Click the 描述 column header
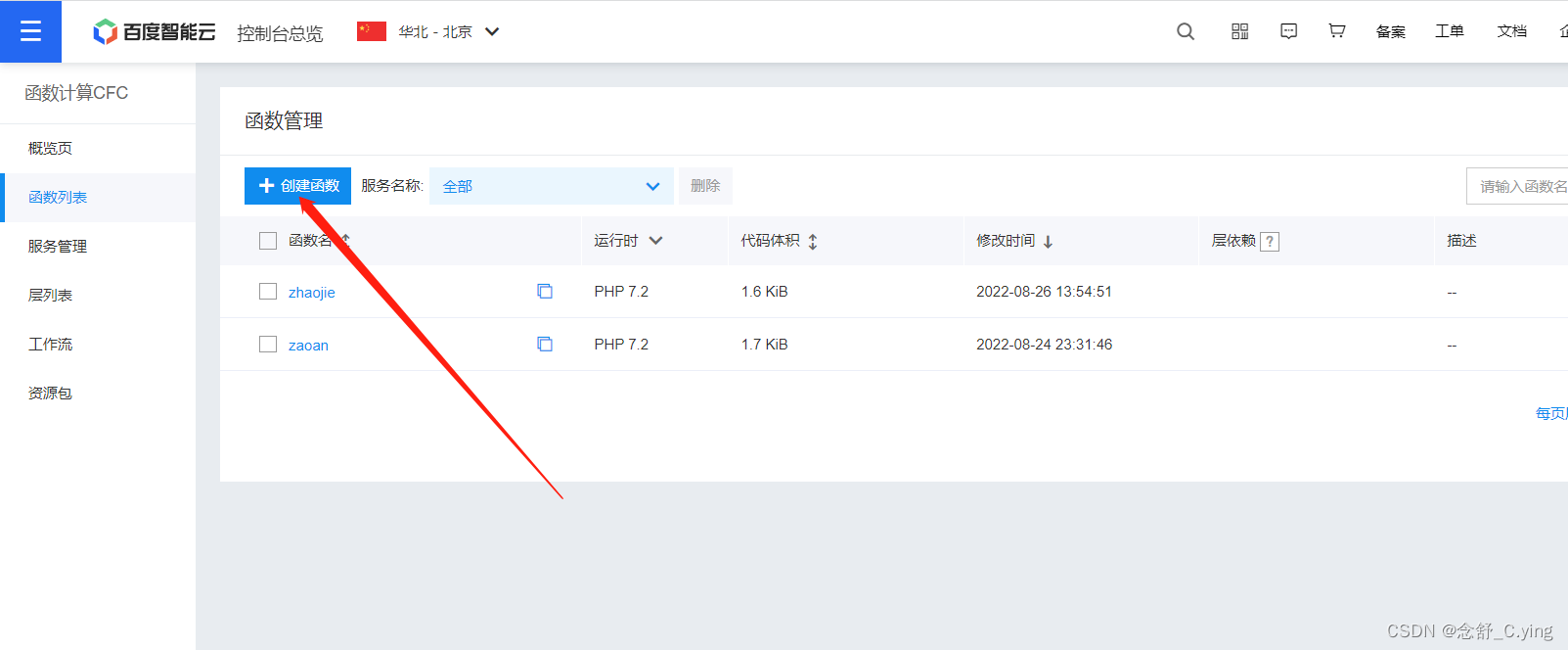This screenshot has height=650, width=1568. [x=1461, y=241]
